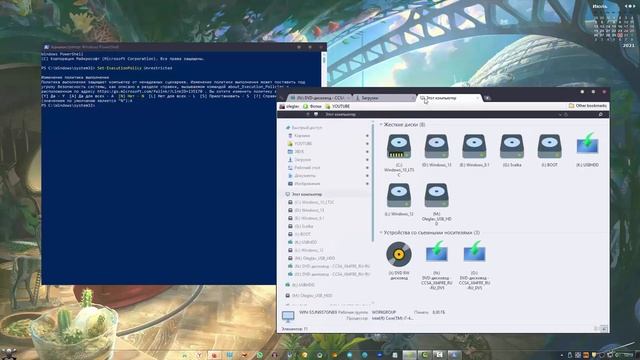Click the previous-month arrow on calendar widget
Viewport: 640px width, 360px height.
click(627, 6)
